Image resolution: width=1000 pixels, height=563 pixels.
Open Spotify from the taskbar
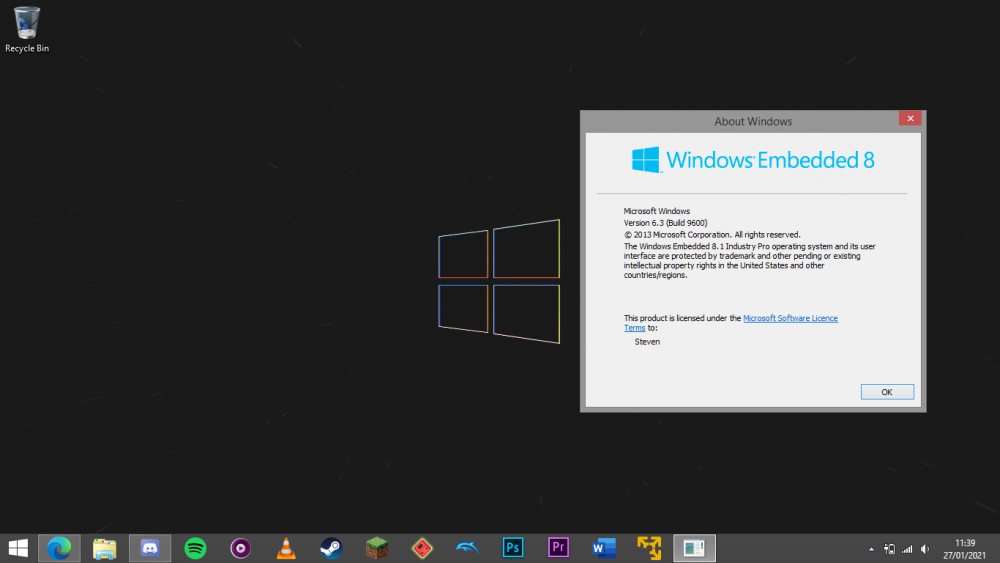pyautogui.click(x=195, y=548)
